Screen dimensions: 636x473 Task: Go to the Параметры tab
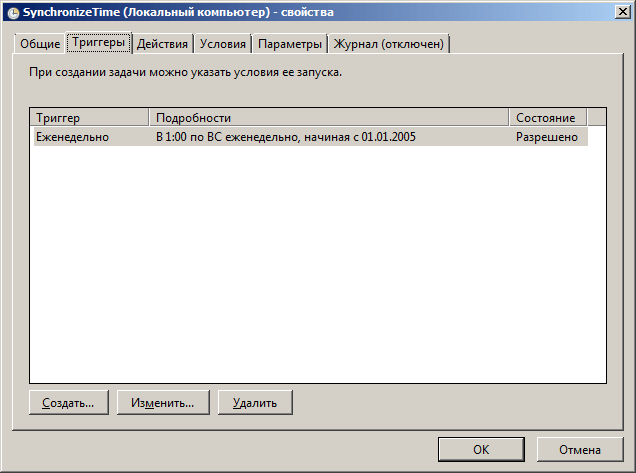tap(290, 44)
